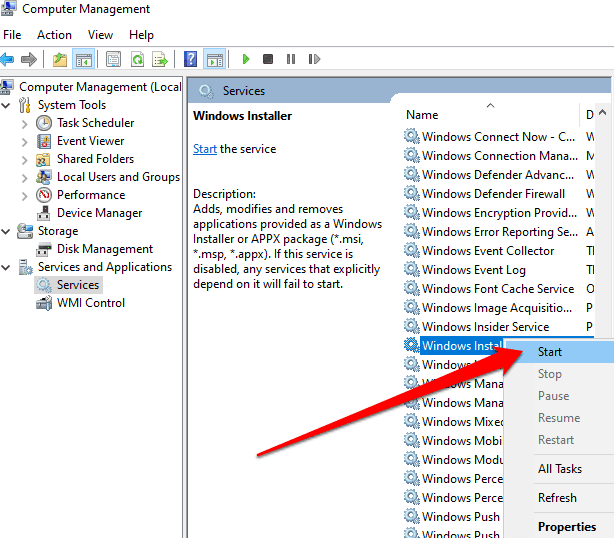The height and width of the screenshot is (538, 614).
Task: Click the Back arrow in toolbar
Action: [x=11, y=59]
